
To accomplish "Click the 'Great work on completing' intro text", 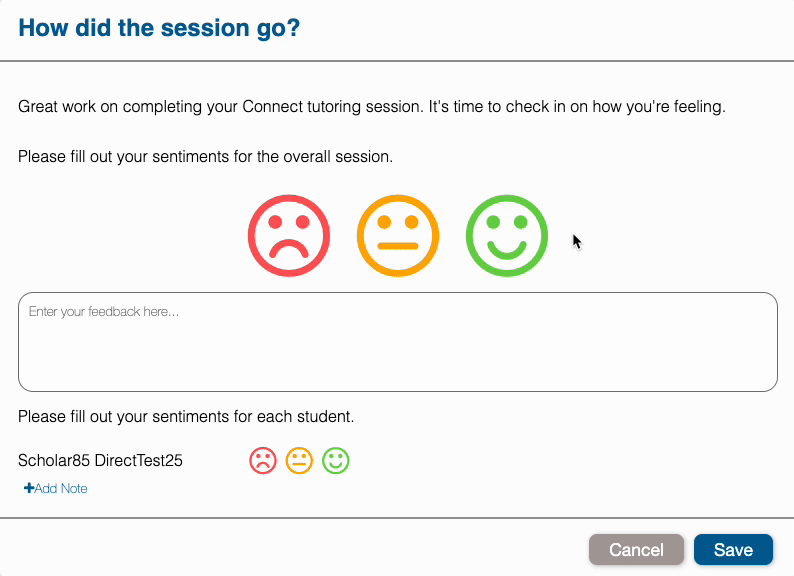I will [371, 106].
